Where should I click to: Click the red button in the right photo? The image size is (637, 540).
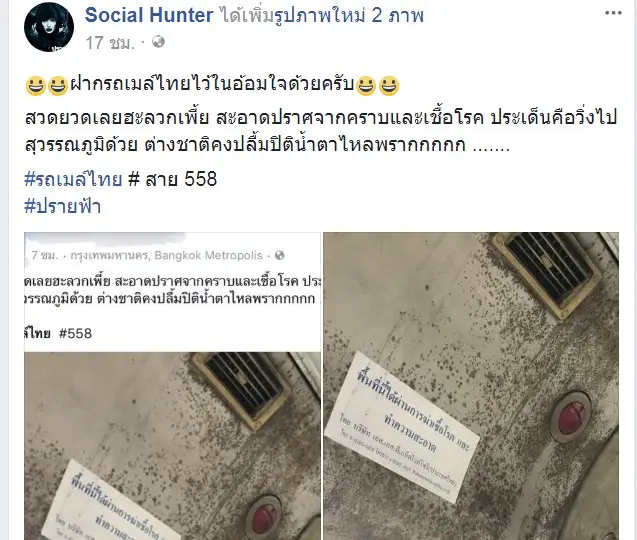click(571, 417)
